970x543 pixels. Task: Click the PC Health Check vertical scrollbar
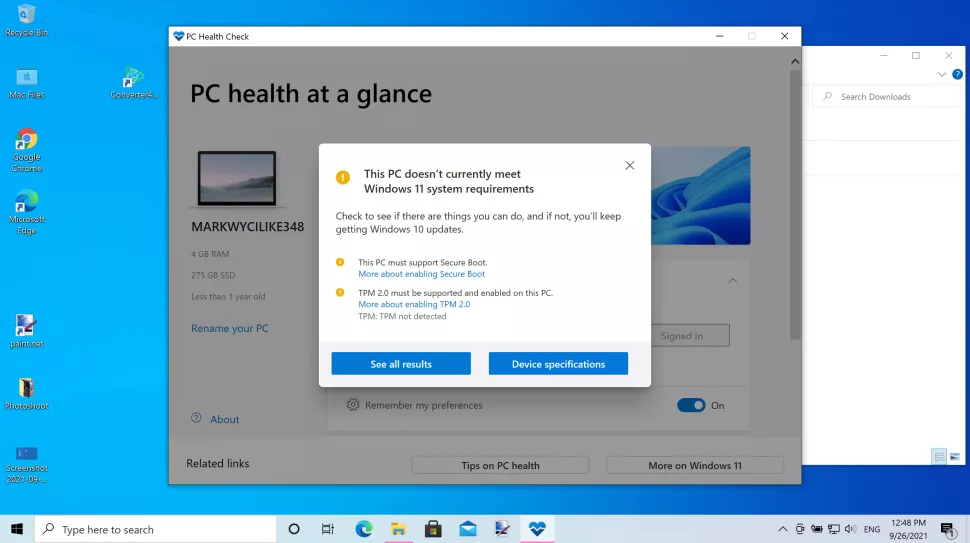click(x=795, y=204)
